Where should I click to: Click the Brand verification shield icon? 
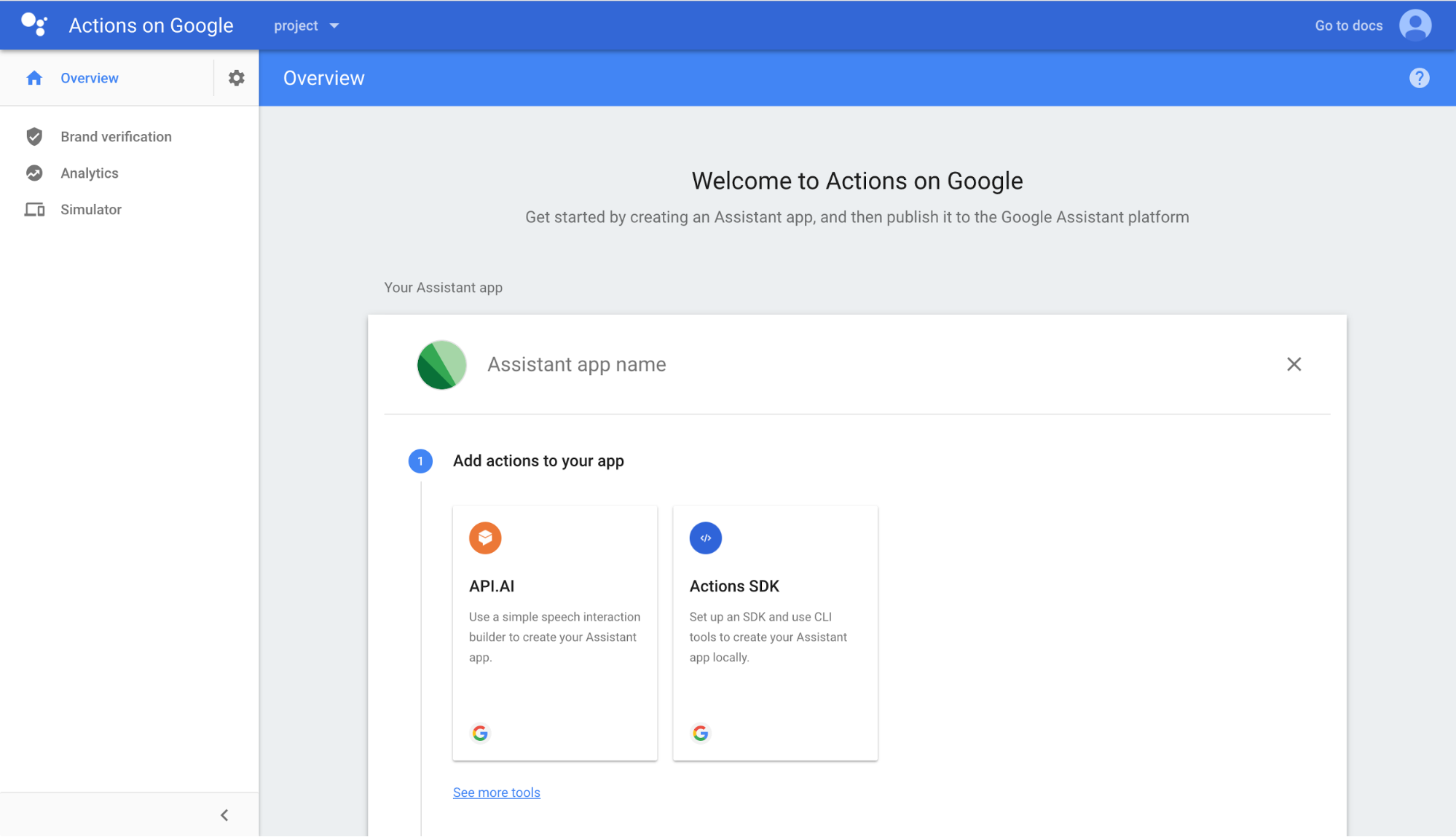click(x=34, y=137)
